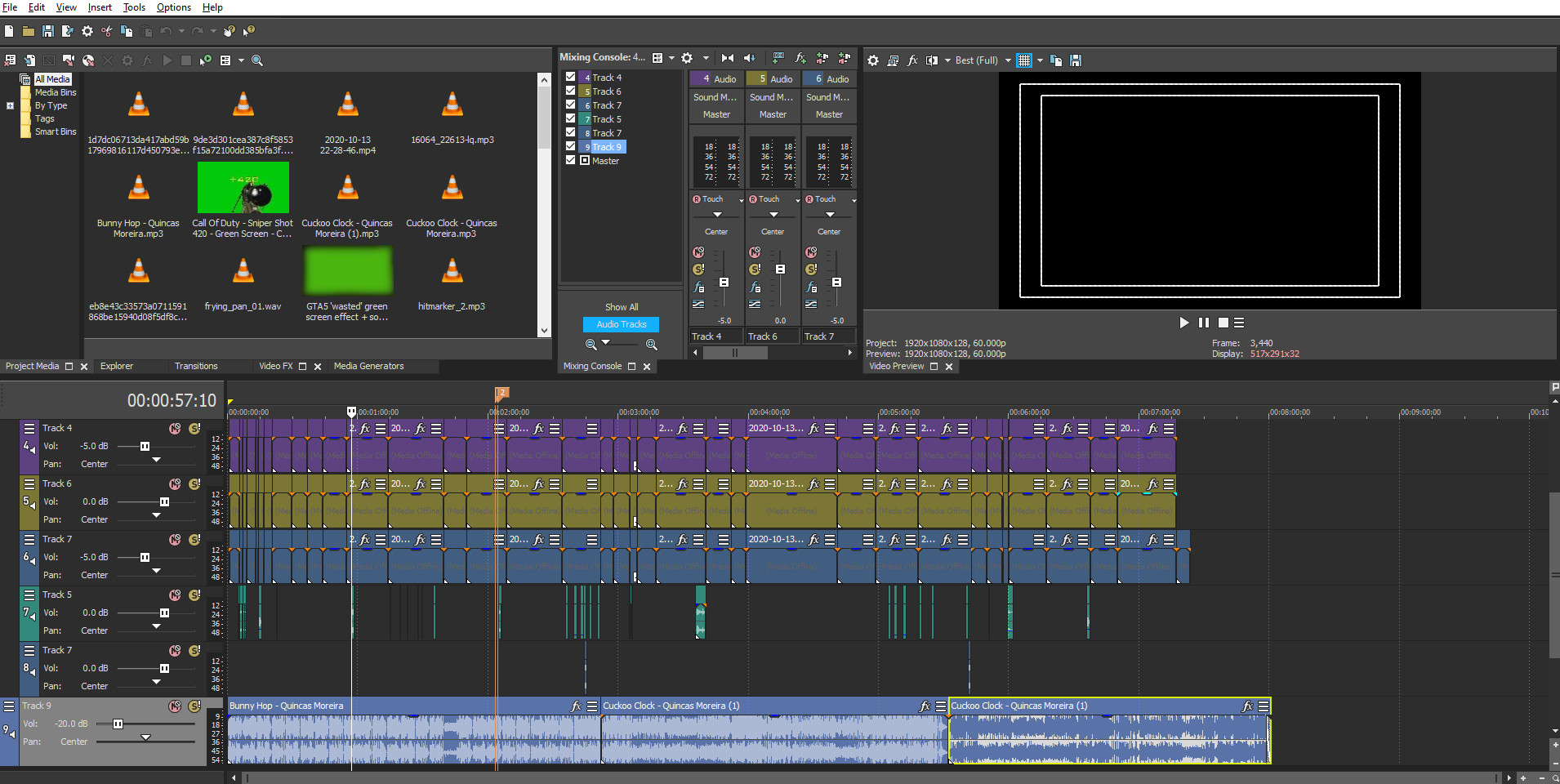
Task: Toggle Split Screen View in Video Preview
Action: pyautogui.click(x=932, y=60)
